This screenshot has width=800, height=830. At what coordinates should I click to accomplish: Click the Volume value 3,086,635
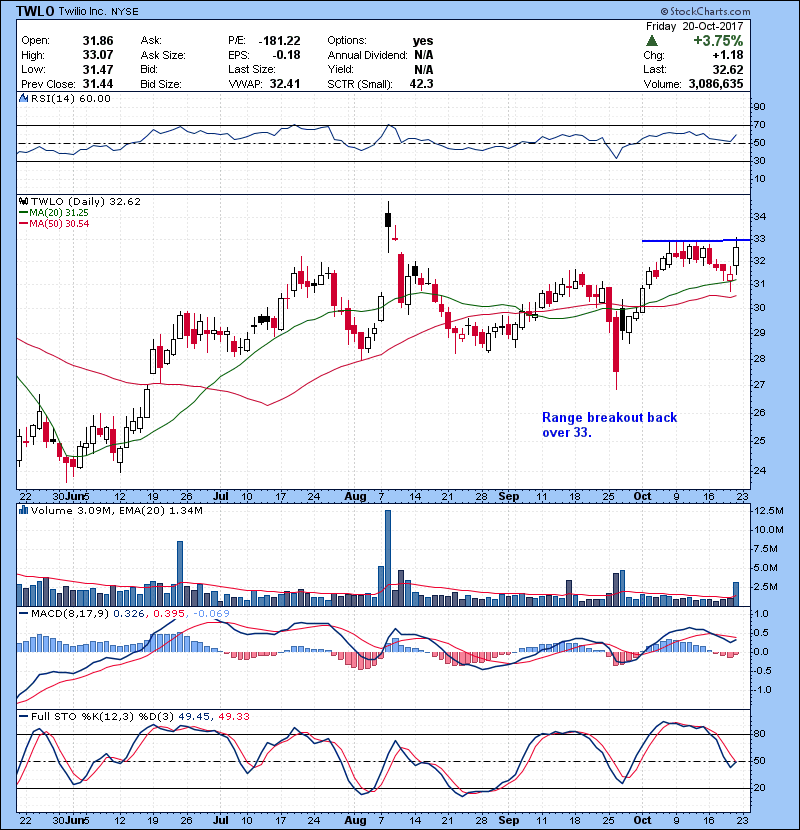(716, 84)
